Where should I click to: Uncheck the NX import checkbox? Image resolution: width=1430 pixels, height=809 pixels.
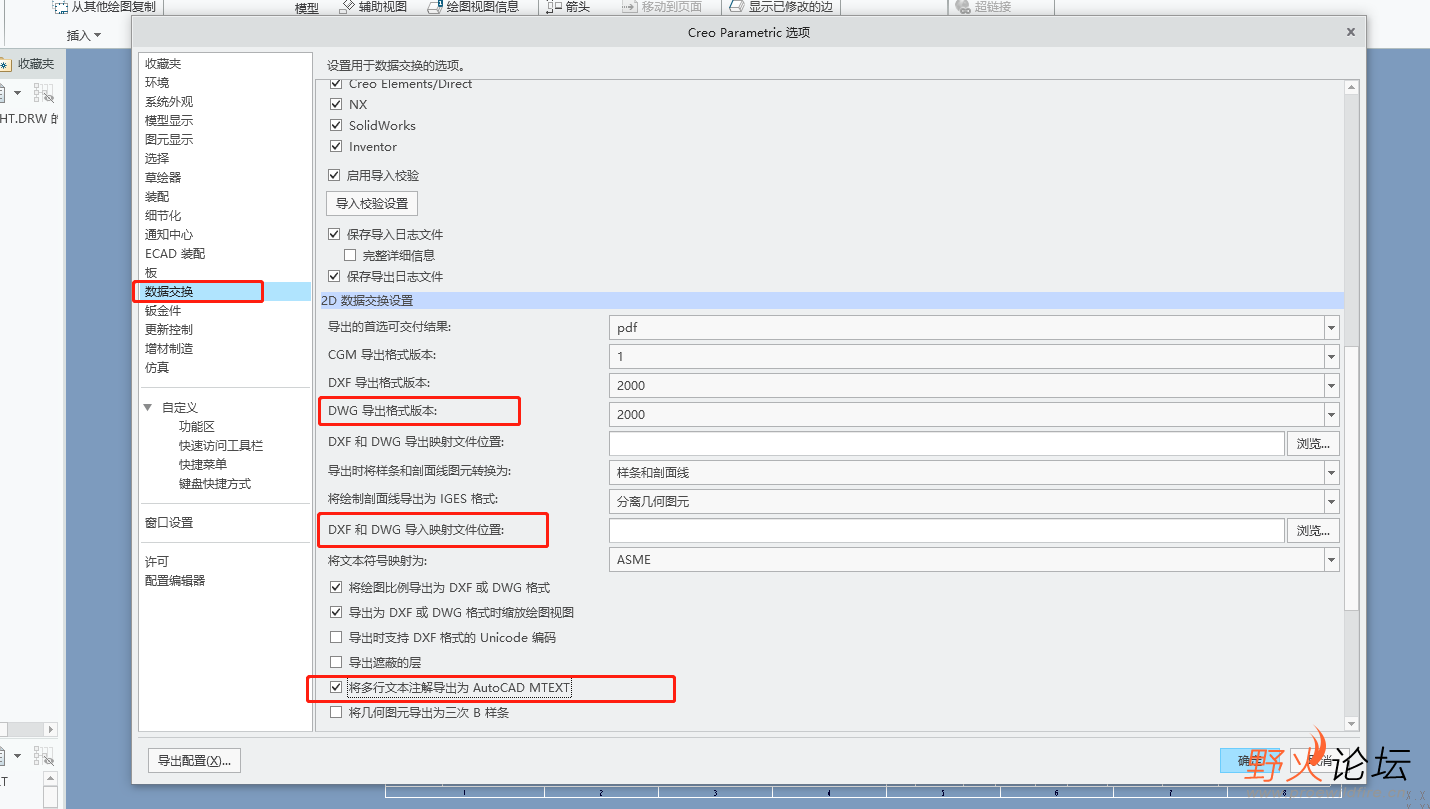point(336,104)
